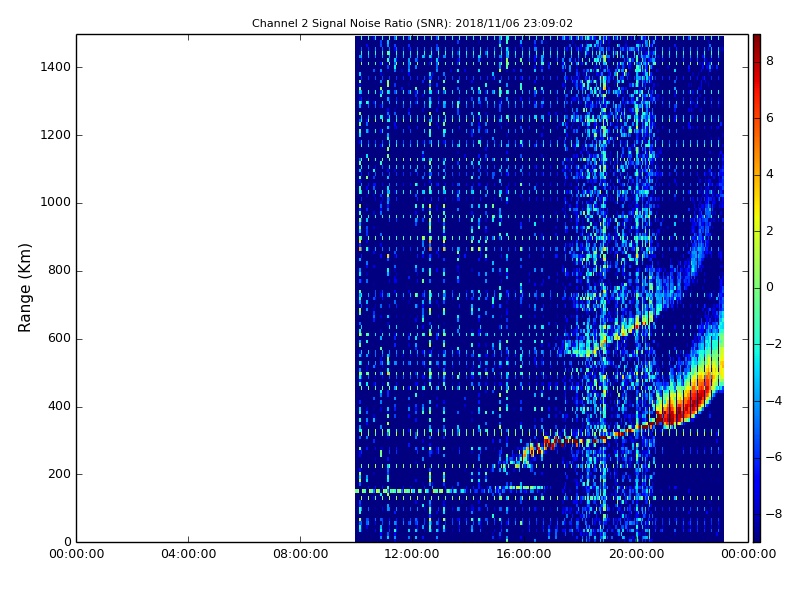800x600 pixels.
Task: Click the x-axis tick label 08:00:00
Action: [x=301, y=554]
